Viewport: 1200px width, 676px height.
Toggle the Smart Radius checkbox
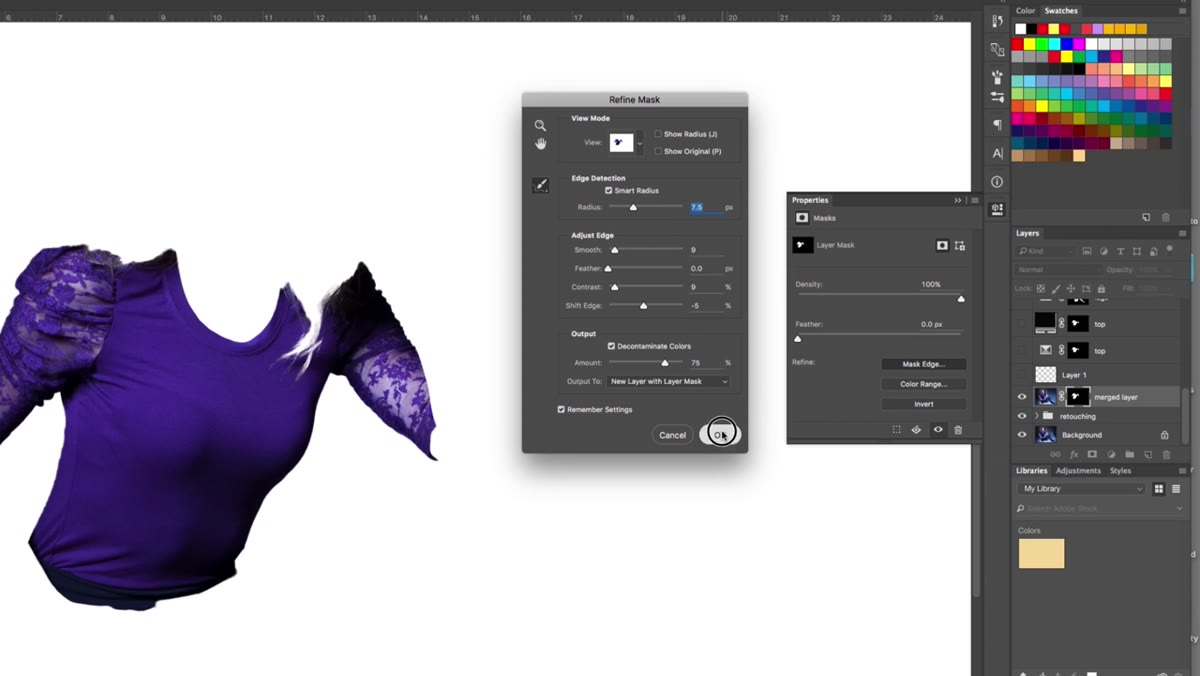pyautogui.click(x=608, y=190)
